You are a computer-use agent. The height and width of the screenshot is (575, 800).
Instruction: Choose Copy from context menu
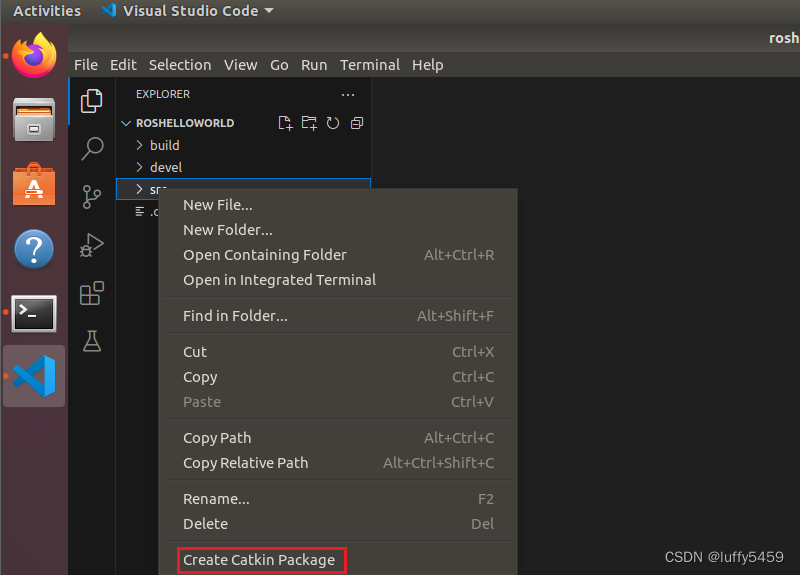(338, 377)
